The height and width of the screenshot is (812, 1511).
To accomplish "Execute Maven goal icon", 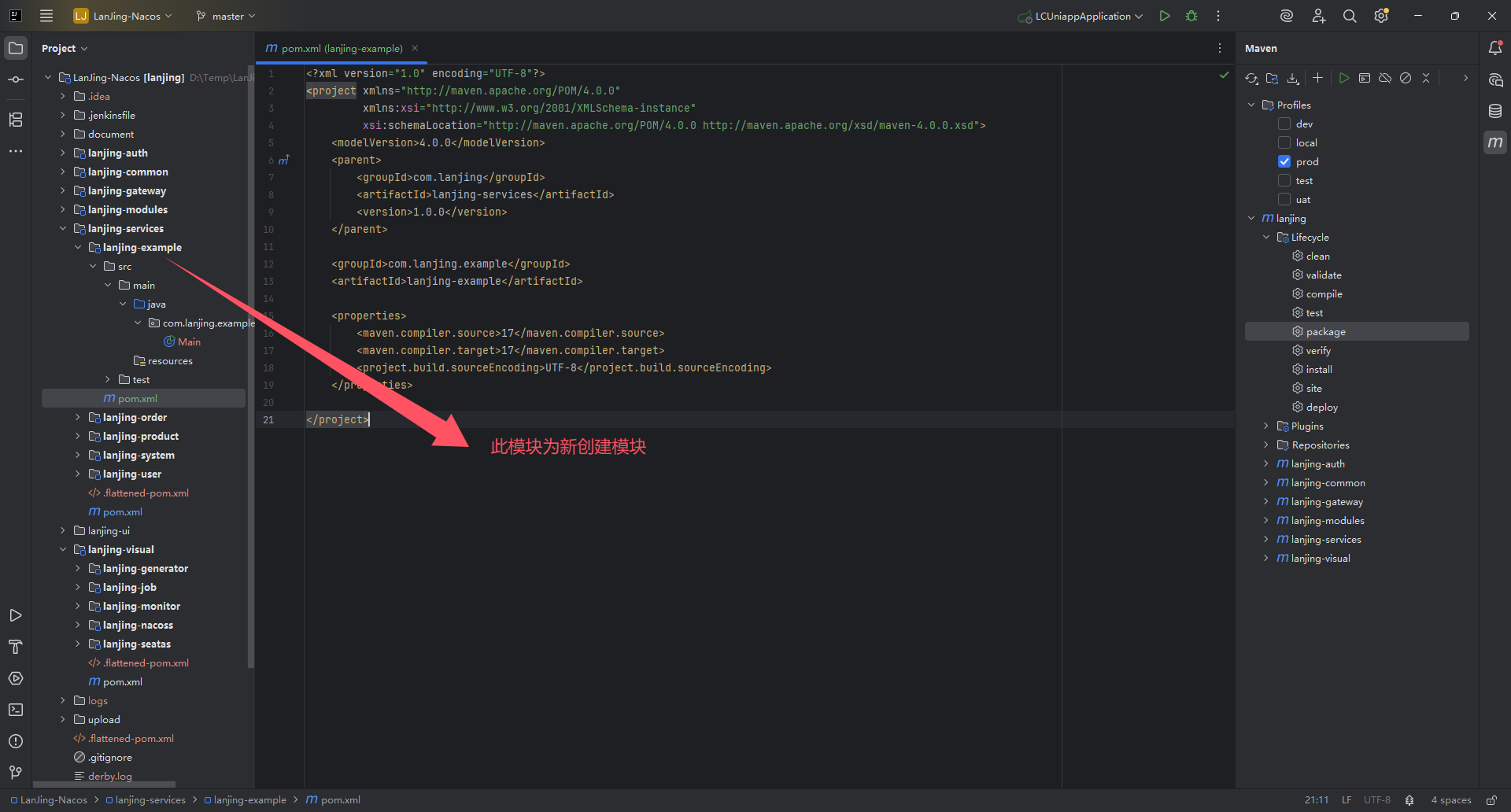I will 1365,78.
